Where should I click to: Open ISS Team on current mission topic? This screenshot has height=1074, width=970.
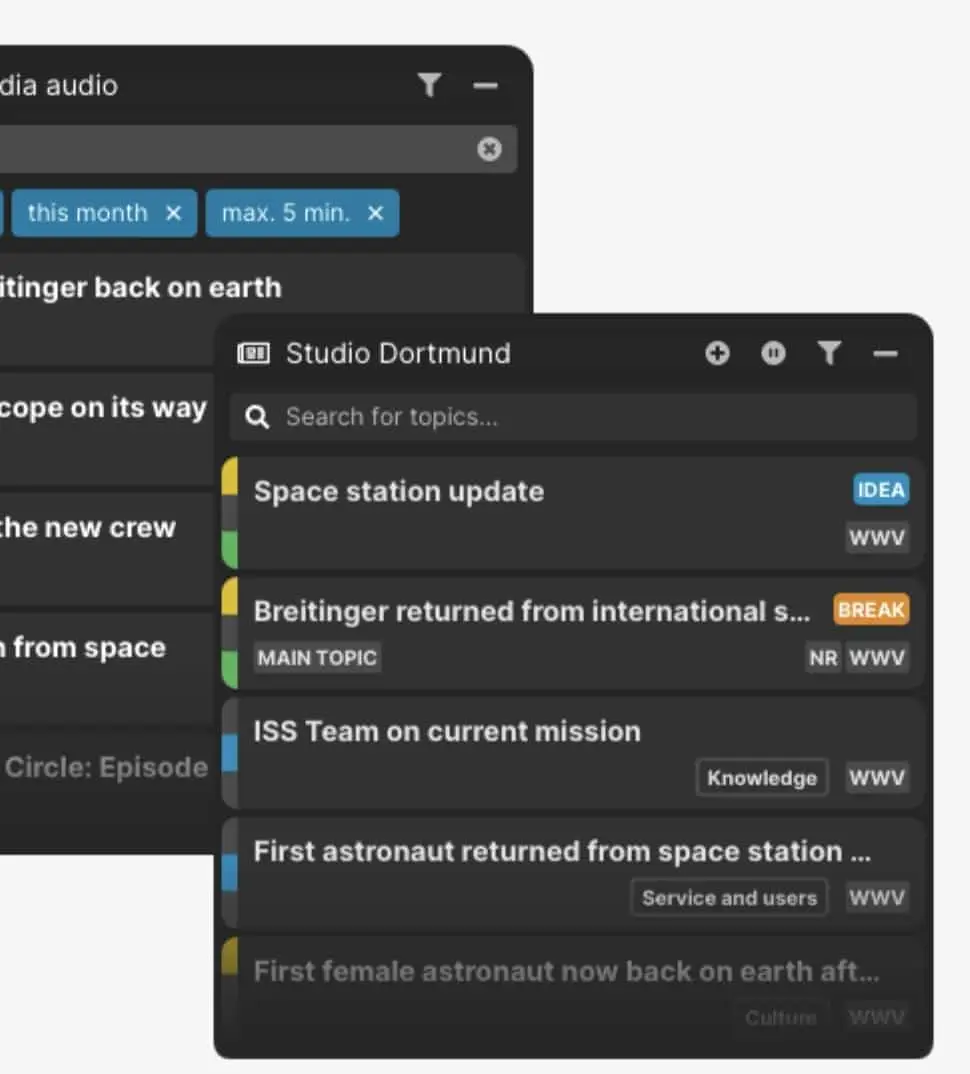(447, 732)
